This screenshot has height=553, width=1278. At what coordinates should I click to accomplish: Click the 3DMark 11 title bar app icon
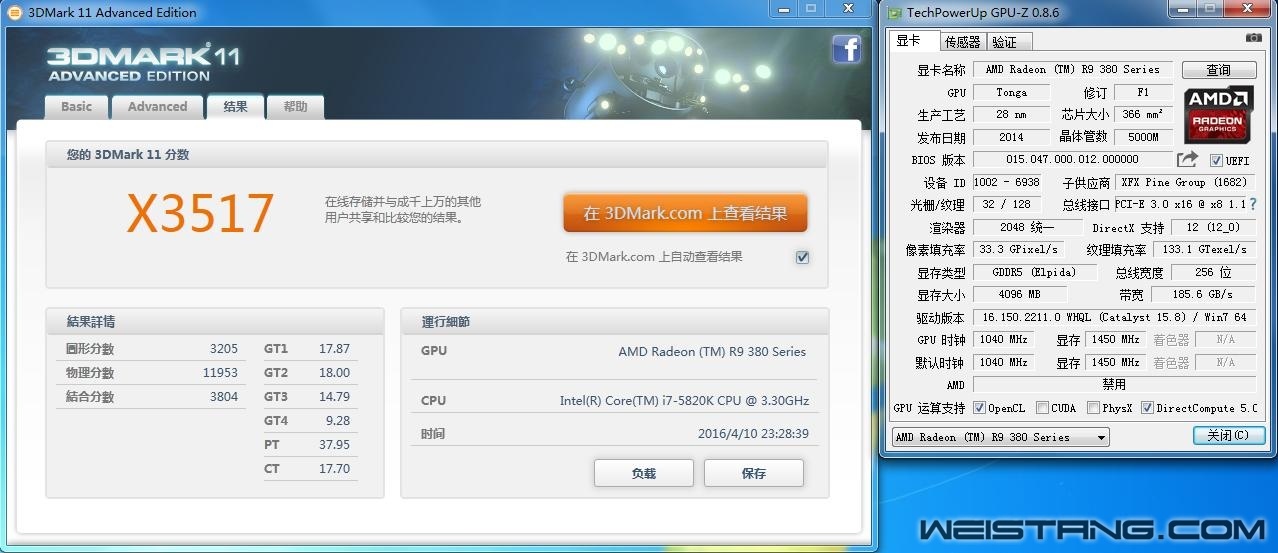point(14,12)
